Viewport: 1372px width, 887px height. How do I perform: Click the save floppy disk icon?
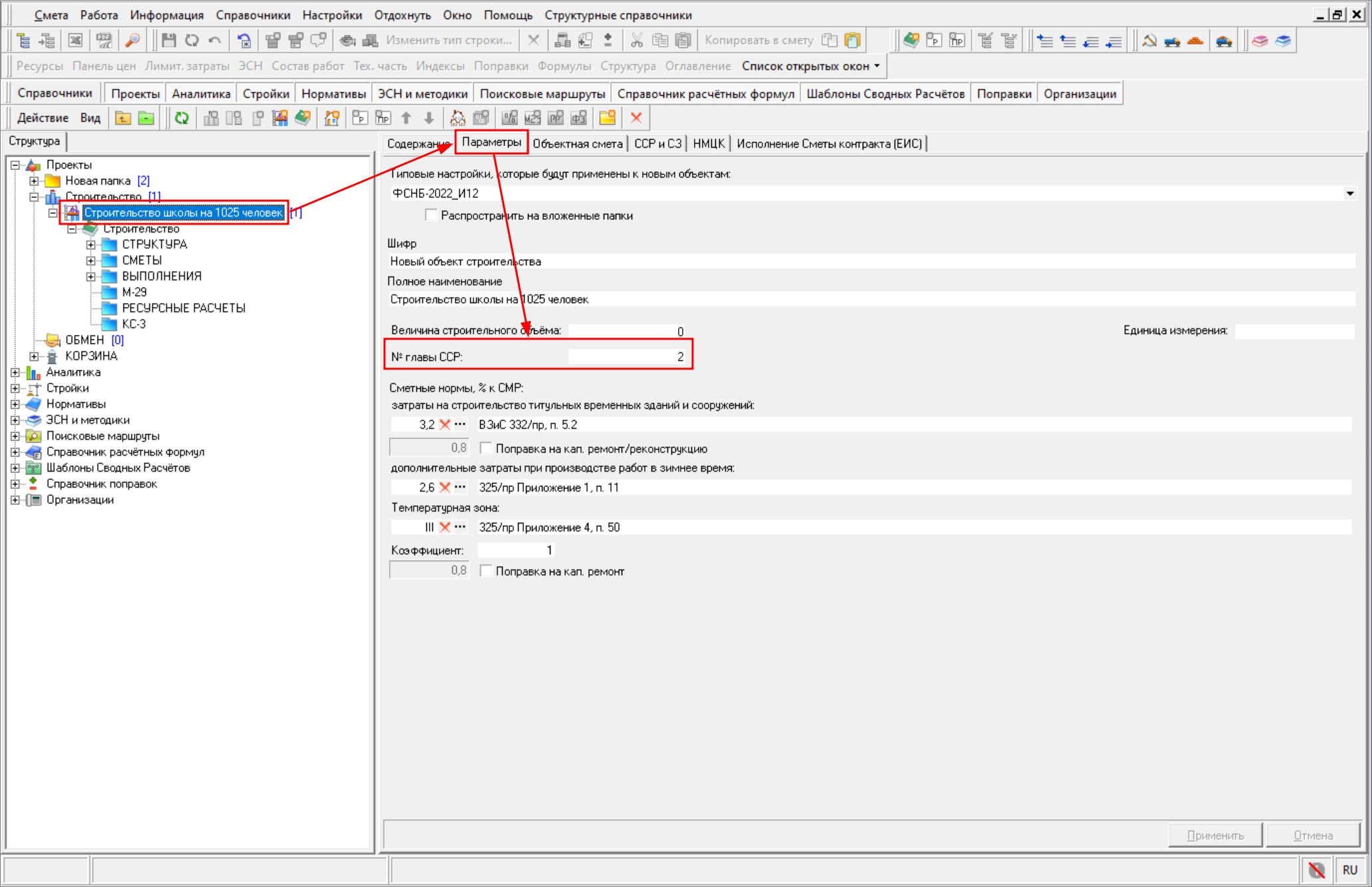[169, 41]
